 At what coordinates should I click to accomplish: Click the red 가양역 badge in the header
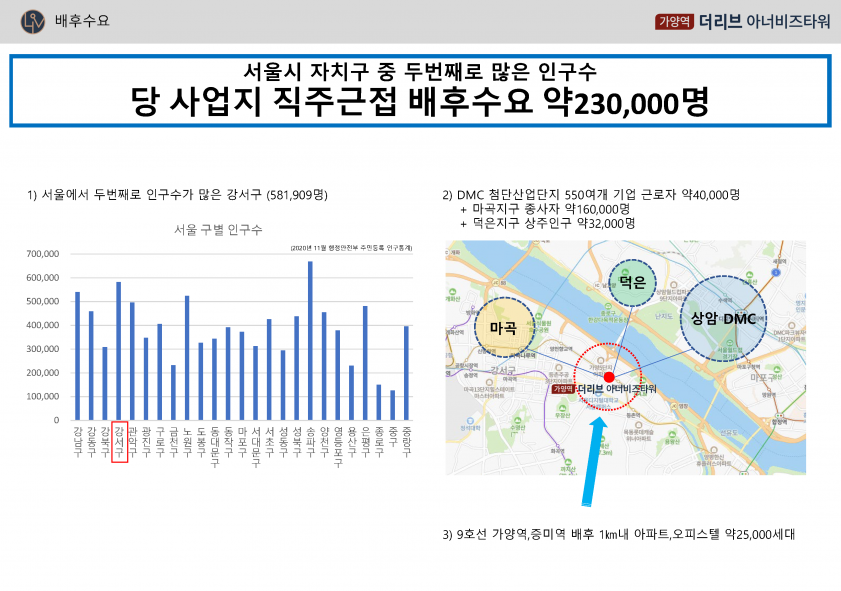tap(674, 21)
